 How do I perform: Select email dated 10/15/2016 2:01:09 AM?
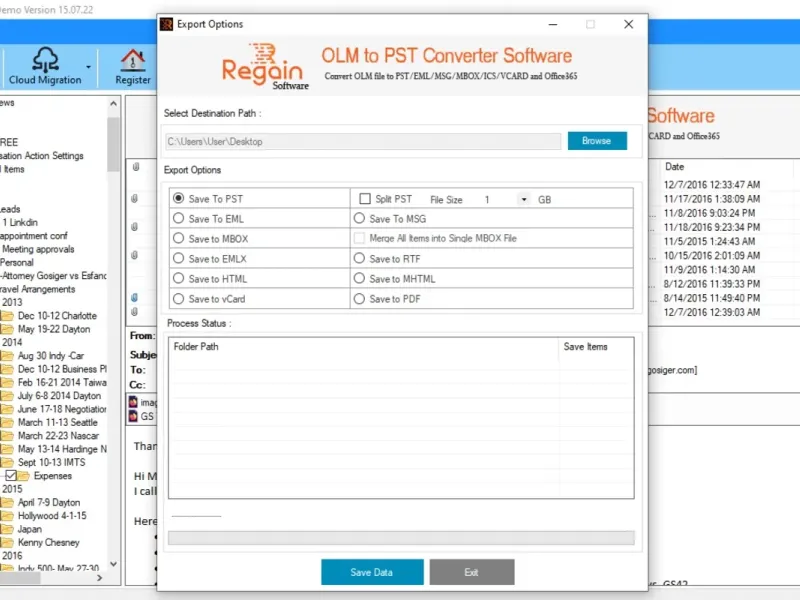(711, 255)
